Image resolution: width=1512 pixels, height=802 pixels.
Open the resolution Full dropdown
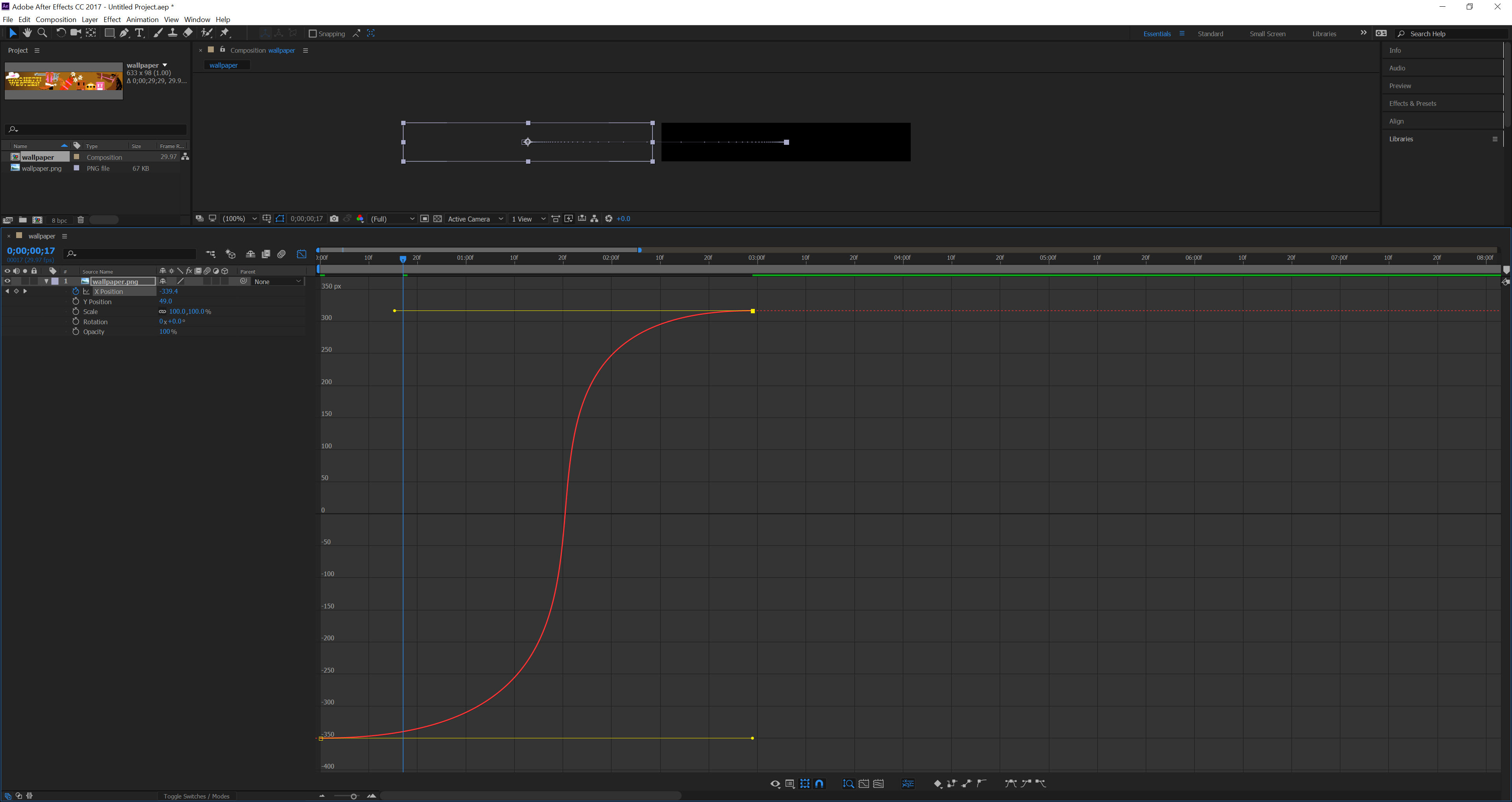click(x=392, y=219)
